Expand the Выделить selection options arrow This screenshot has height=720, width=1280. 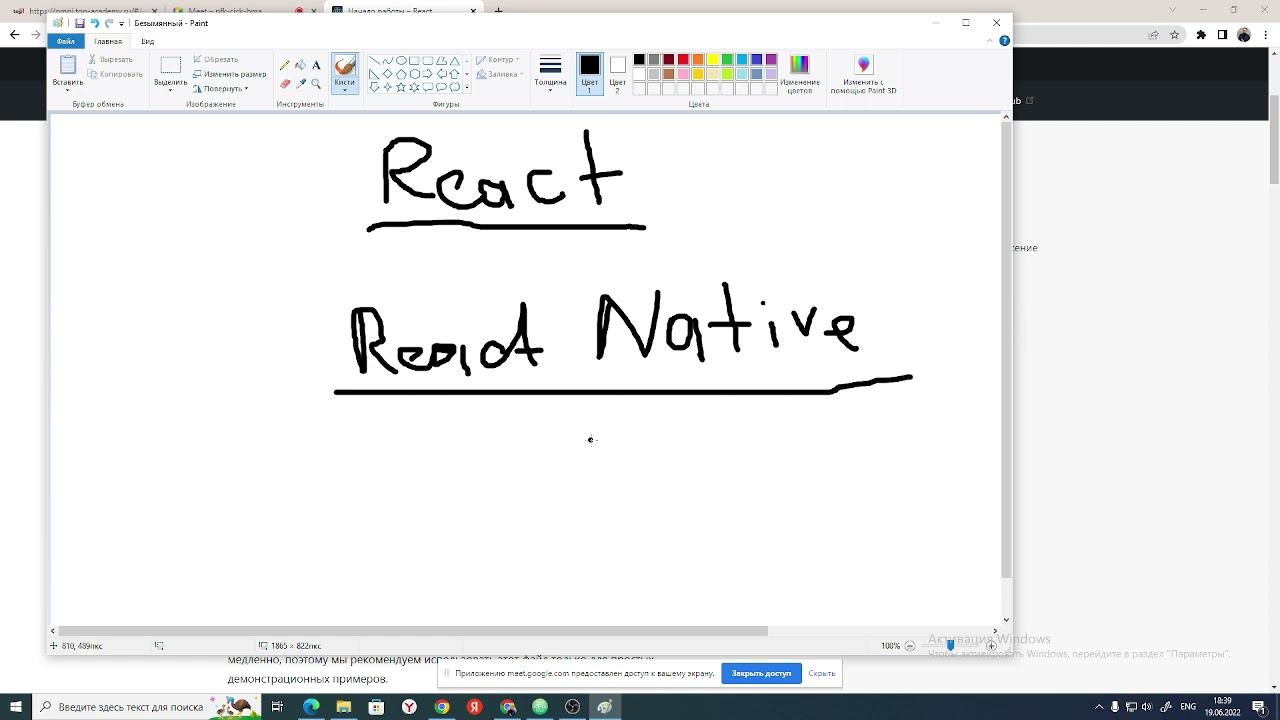pyautogui.click(x=171, y=88)
